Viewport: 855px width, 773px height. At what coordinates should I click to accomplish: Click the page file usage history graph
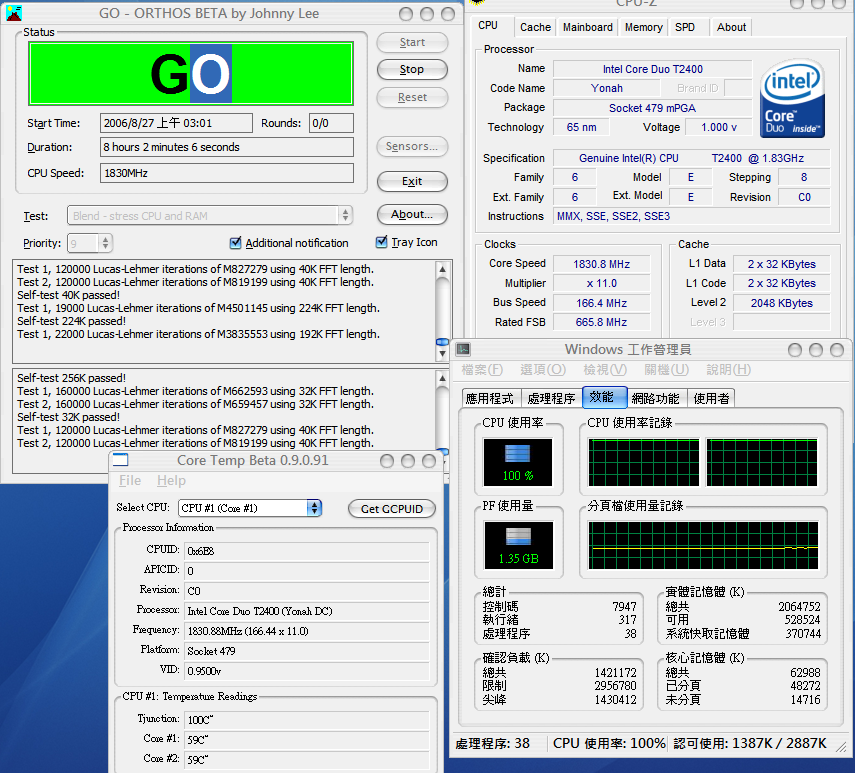[x=703, y=545]
